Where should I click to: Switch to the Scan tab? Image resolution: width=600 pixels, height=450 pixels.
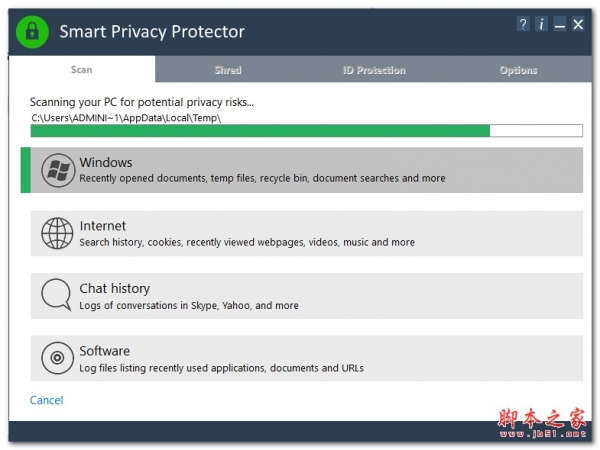(82, 70)
